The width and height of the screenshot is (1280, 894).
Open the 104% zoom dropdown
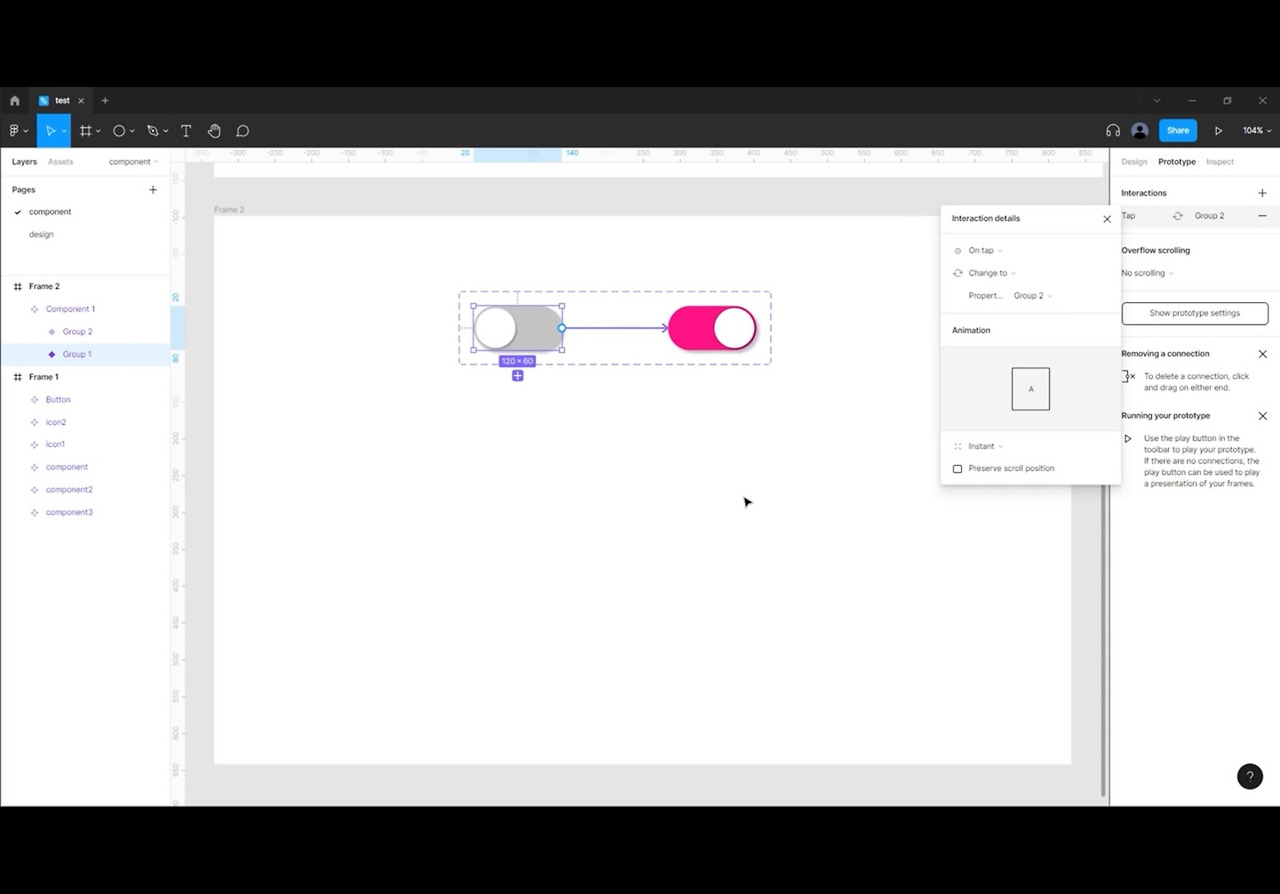tap(1257, 131)
